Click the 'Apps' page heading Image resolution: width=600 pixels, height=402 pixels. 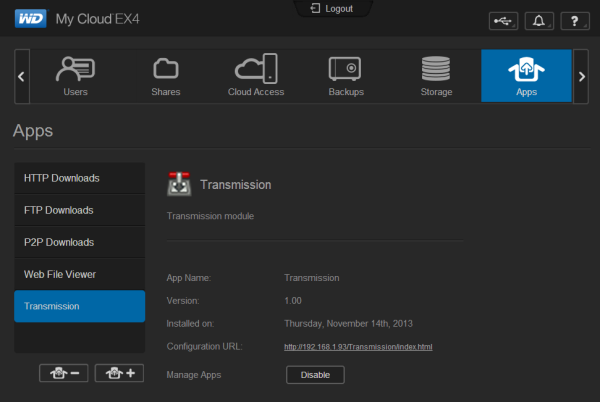pos(33,132)
